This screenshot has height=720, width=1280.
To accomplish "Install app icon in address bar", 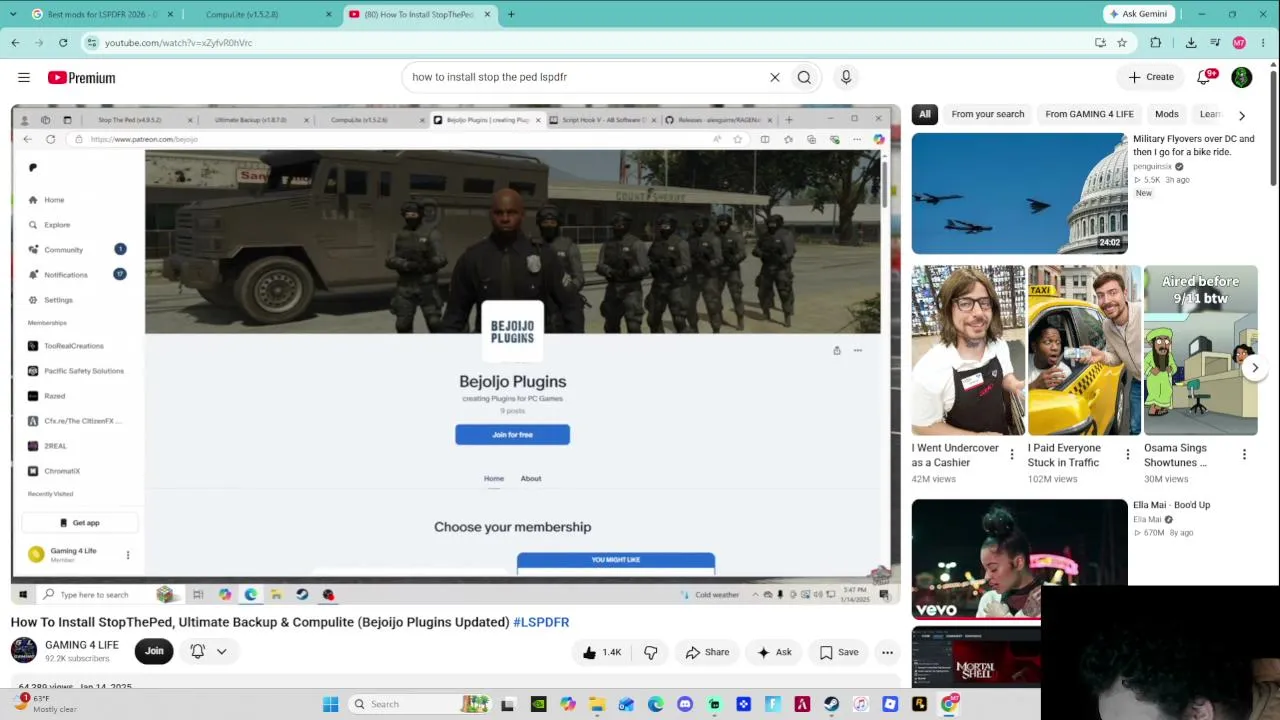I will (x=1100, y=43).
